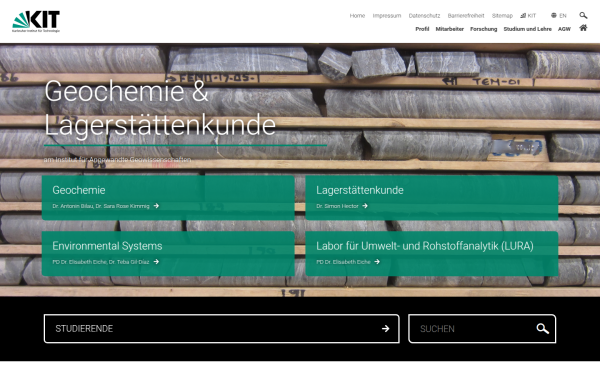Open the Lagerstättenkunde tile
Image resolution: width=600 pixels, height=375 pixels.
[x=432, y=197]
